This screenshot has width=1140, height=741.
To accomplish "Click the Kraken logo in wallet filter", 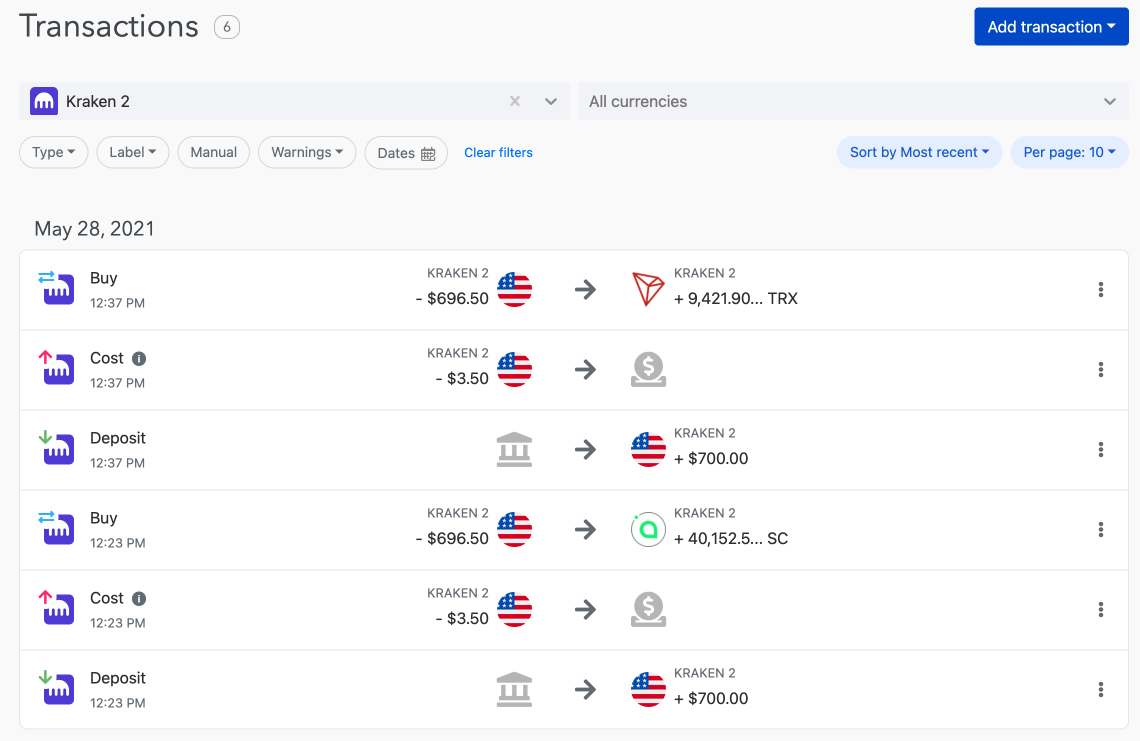I will (44, 102).
